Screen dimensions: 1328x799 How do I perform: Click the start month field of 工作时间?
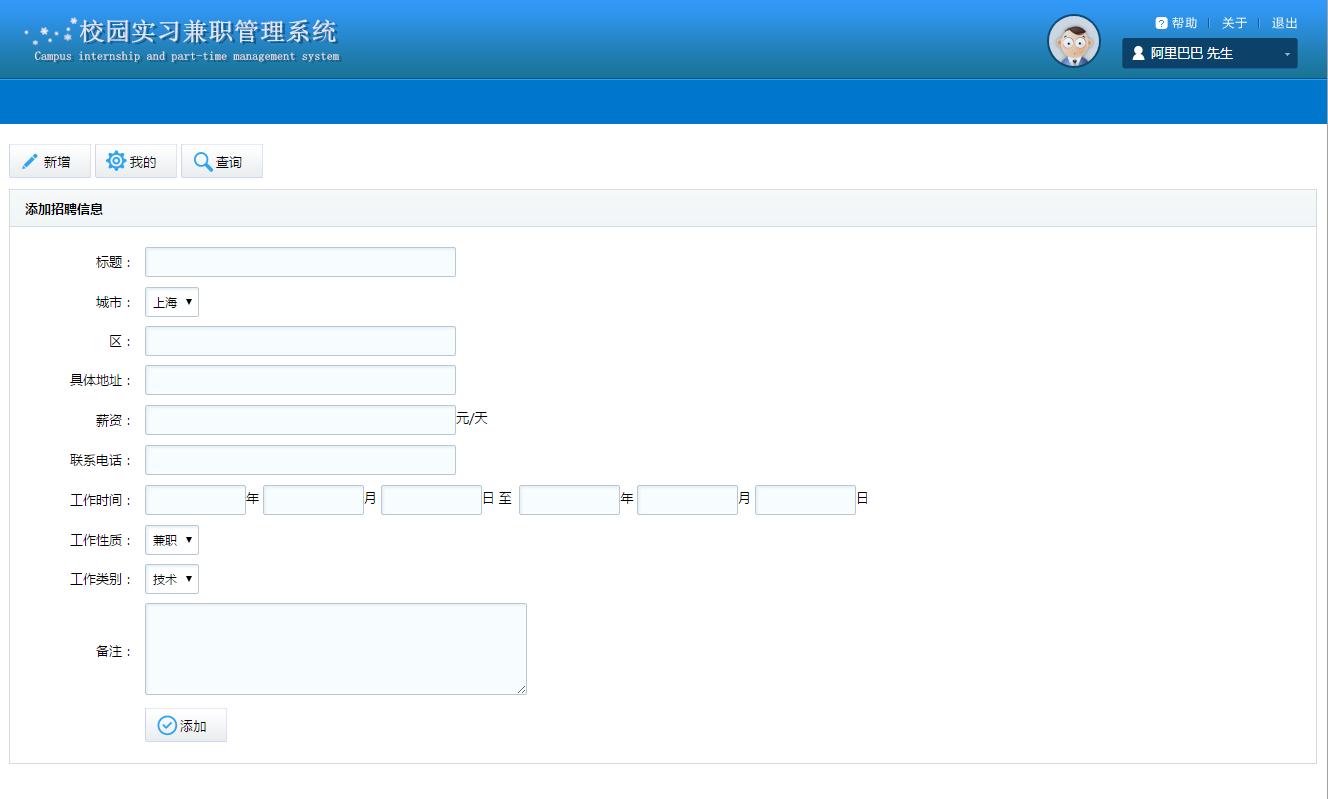(313, 500)
